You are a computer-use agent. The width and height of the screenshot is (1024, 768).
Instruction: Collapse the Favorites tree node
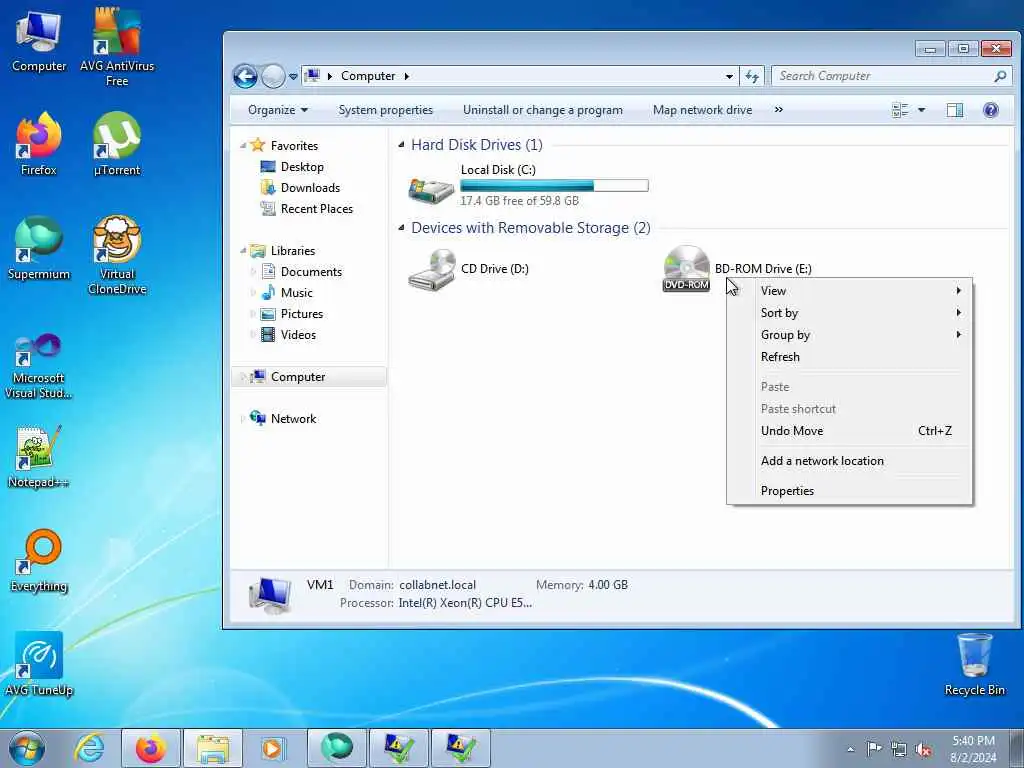click(x=243, y=145)
